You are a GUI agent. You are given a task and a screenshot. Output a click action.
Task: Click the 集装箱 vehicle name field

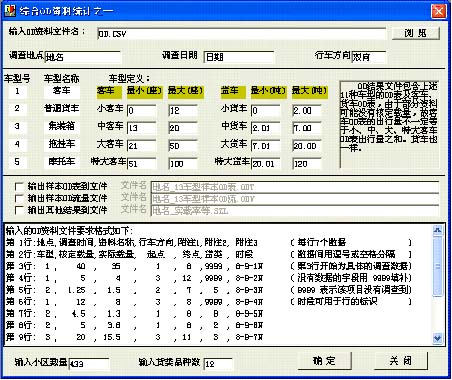[62, 126]
